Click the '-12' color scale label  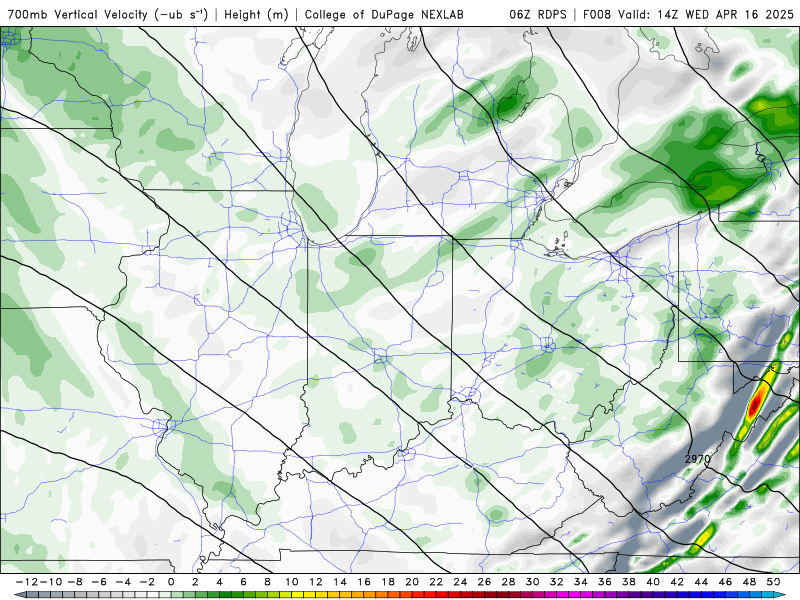pos(26,582)
